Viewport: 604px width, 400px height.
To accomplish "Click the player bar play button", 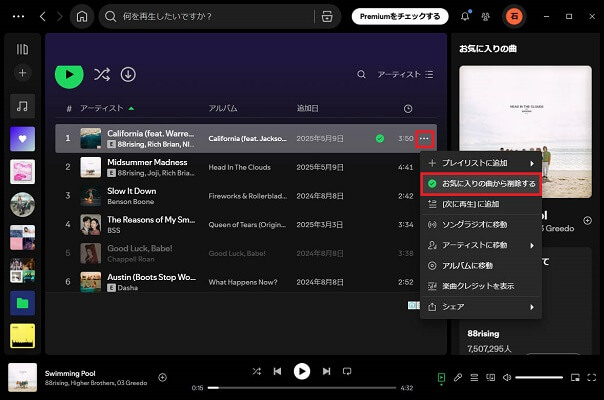I will click(x=302, y=371).
